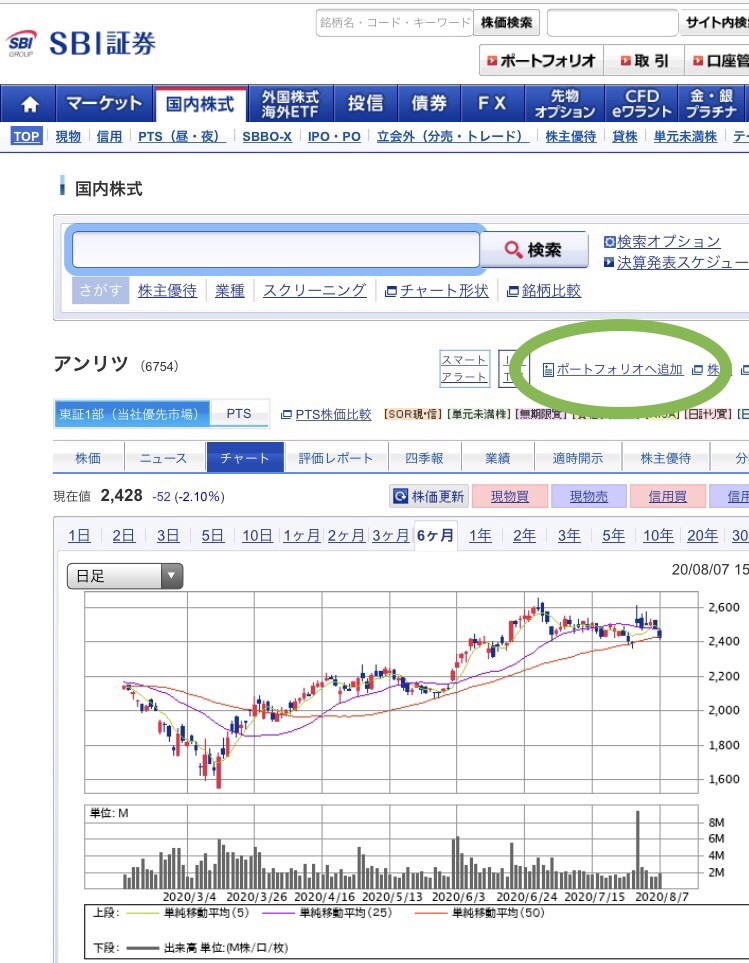Click the magnifier 検索 button
The width and height of the screenshot is (749, 963).
click(534, 249)
